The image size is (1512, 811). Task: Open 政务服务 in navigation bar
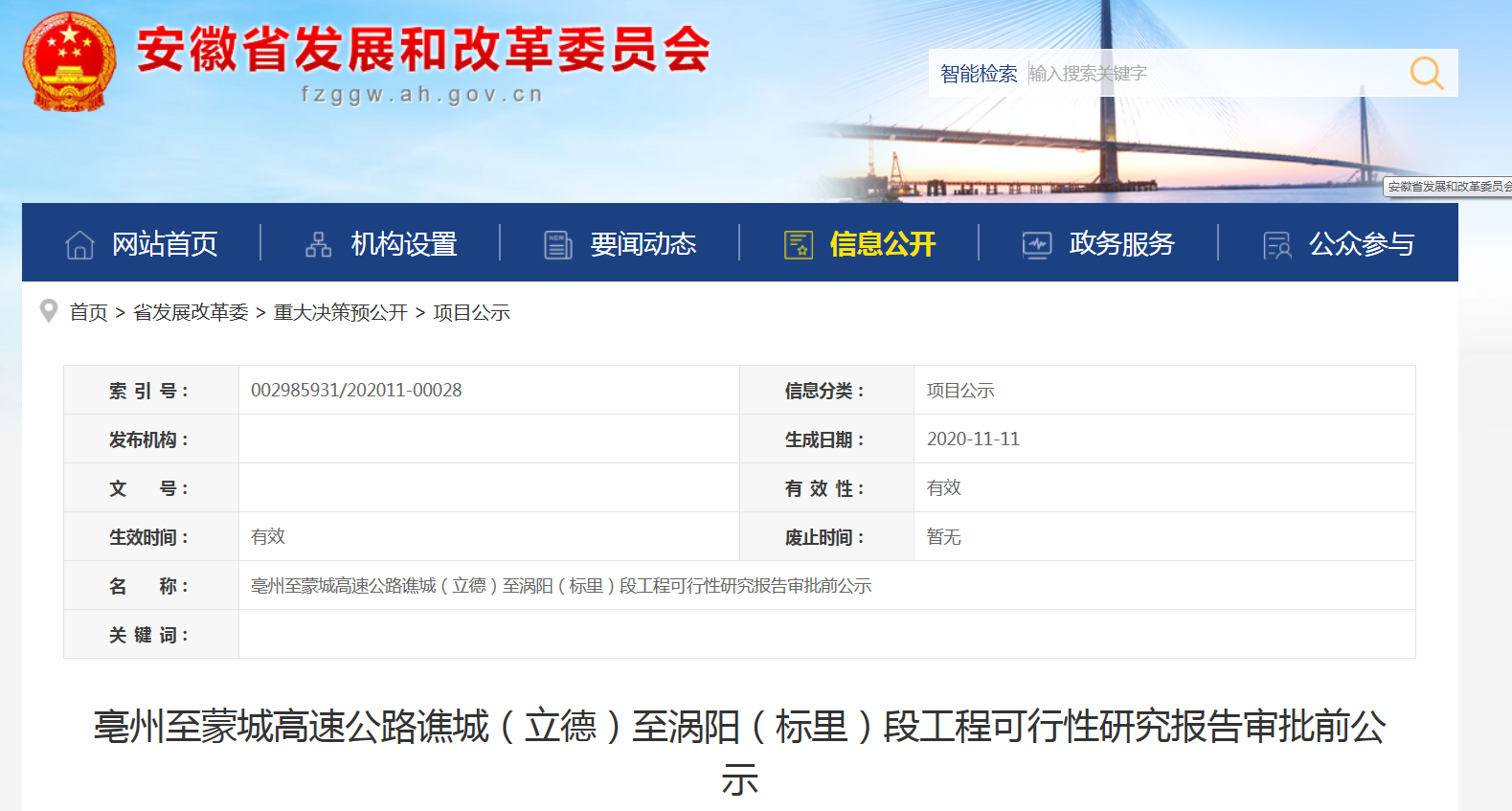click(x=1121, y=244)
